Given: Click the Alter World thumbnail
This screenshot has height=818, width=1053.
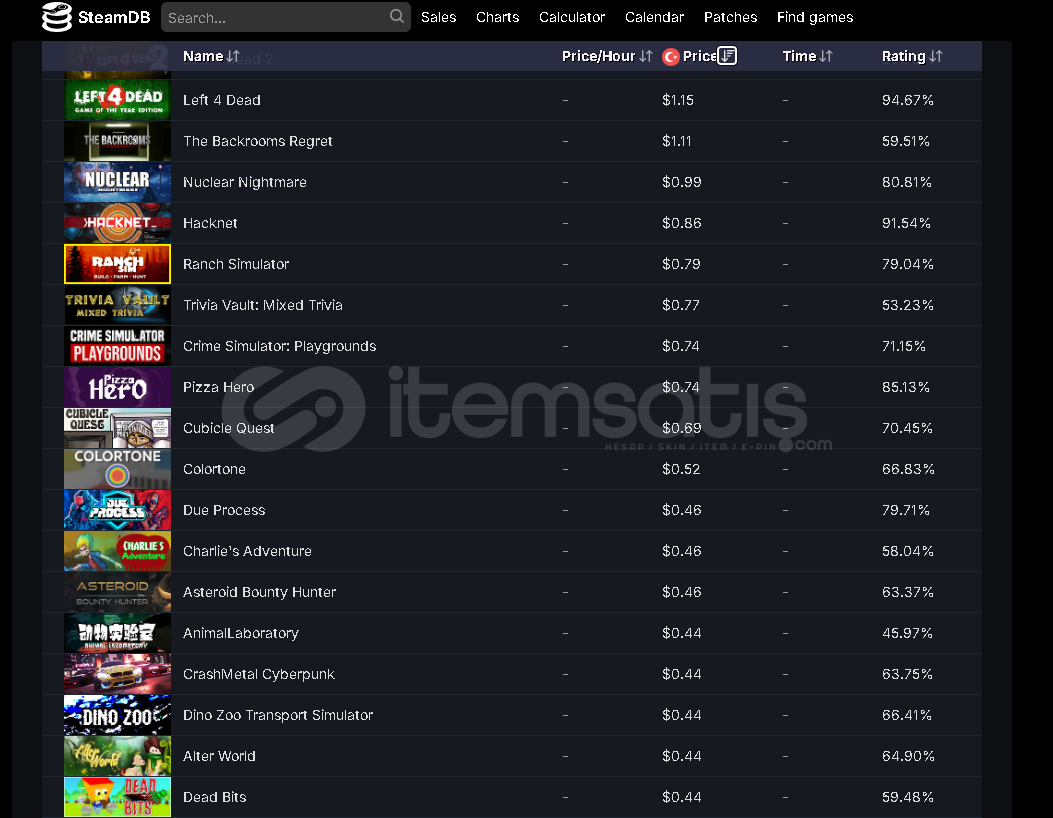Looking at the screenshot, I should [118, 756].
